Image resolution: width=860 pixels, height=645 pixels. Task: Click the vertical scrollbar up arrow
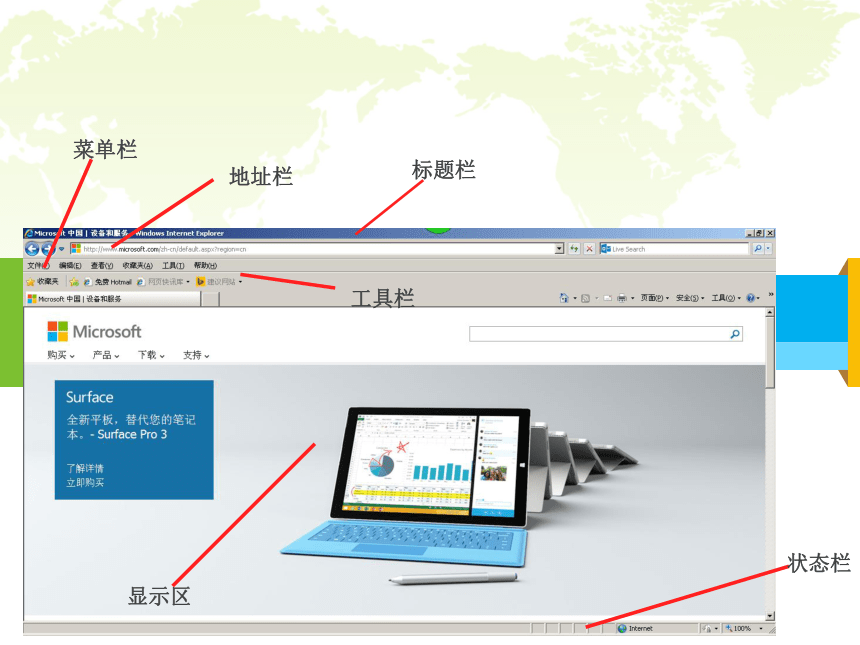click(770, 312)
